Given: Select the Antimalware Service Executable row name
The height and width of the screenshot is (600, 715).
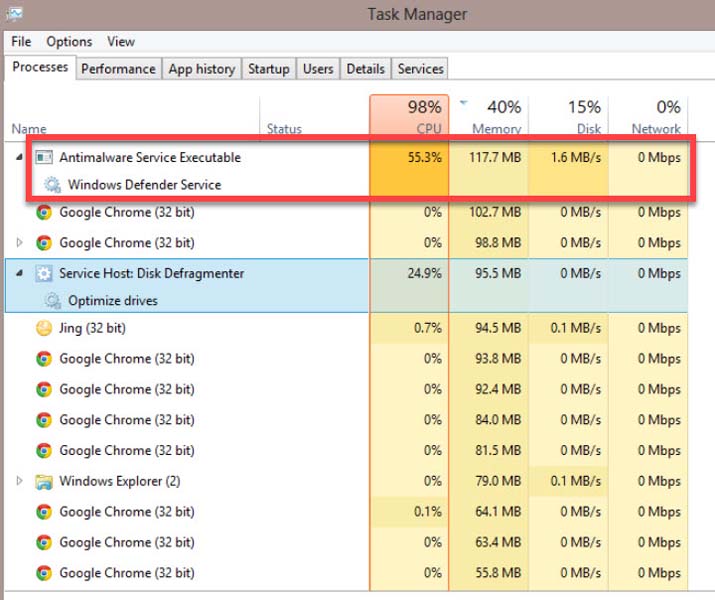Looking at the screenshot, I should [x=150, y=157].
